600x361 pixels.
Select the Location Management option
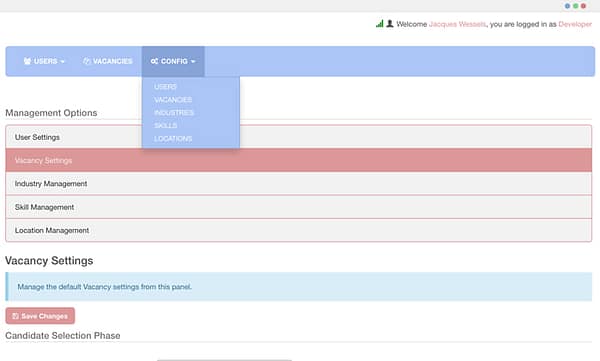(298, 230)
